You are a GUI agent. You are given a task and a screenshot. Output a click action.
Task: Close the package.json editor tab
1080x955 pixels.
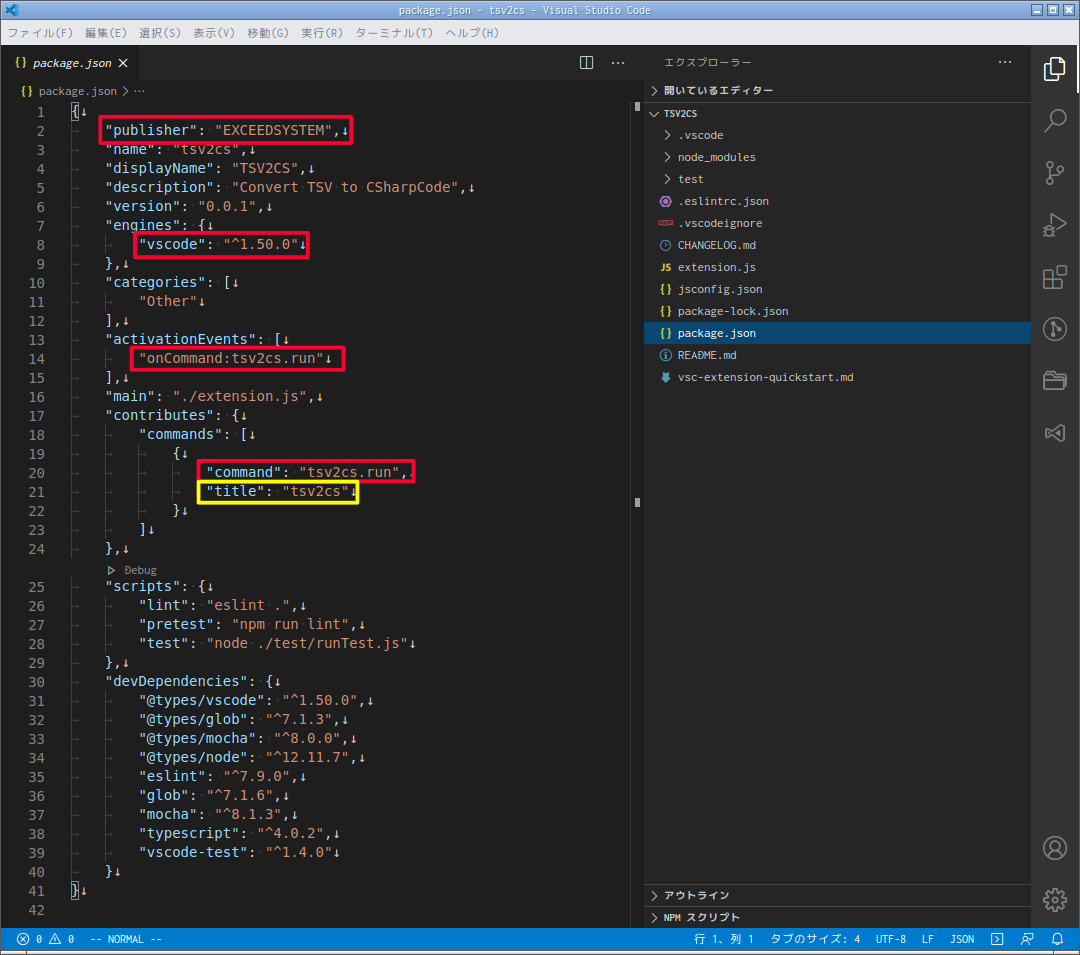[123, 63]
